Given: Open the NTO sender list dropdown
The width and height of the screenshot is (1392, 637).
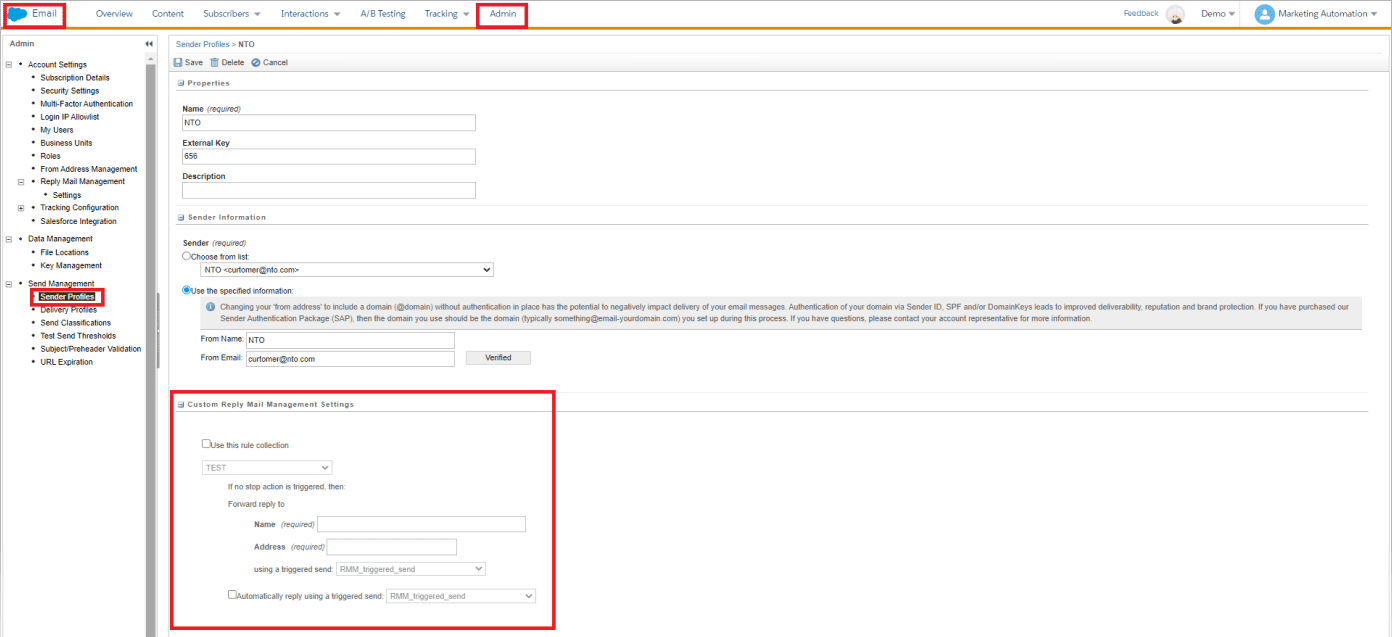Looking at the screenshot, I should point(347,270).
